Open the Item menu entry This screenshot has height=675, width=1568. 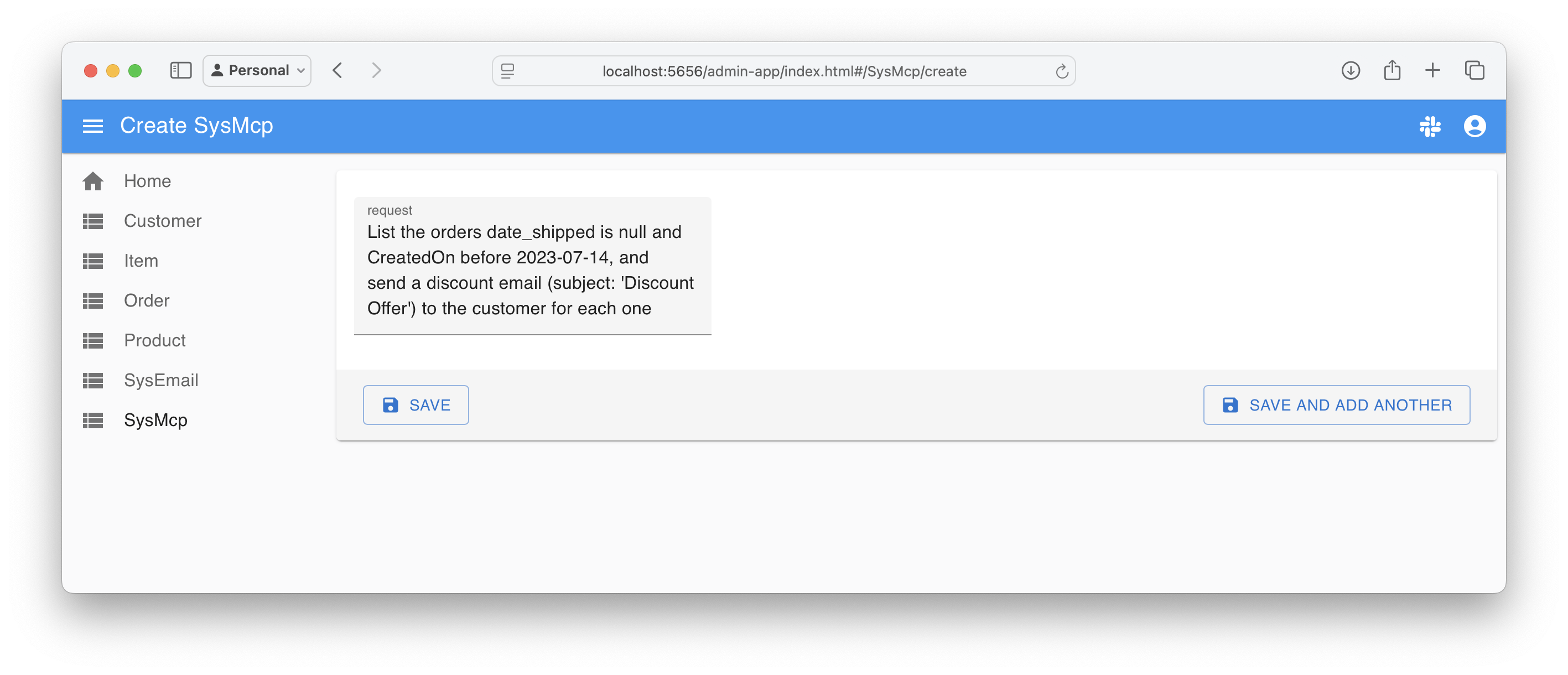(x=141, y=261)
